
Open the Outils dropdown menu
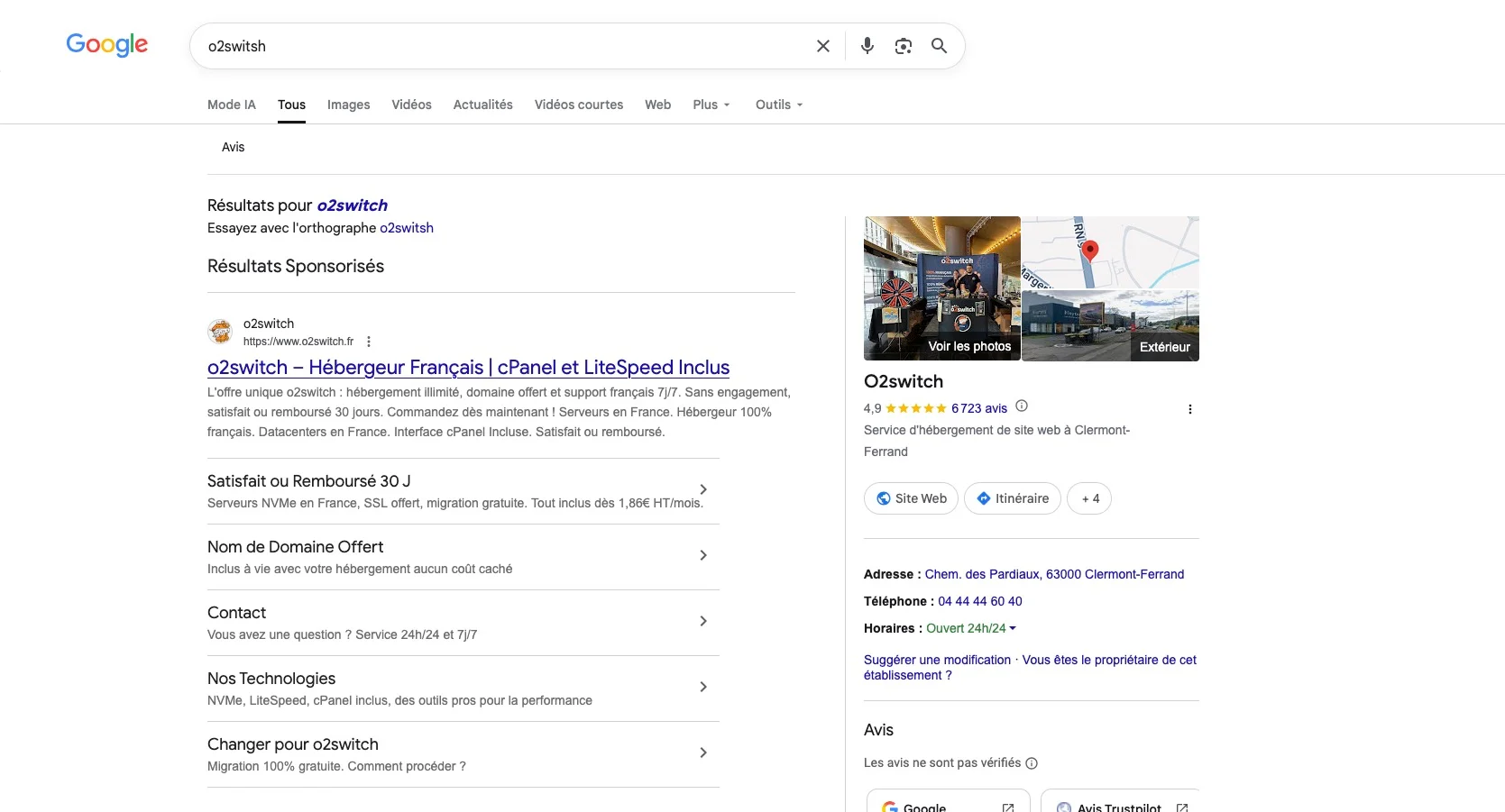[779, 105]
